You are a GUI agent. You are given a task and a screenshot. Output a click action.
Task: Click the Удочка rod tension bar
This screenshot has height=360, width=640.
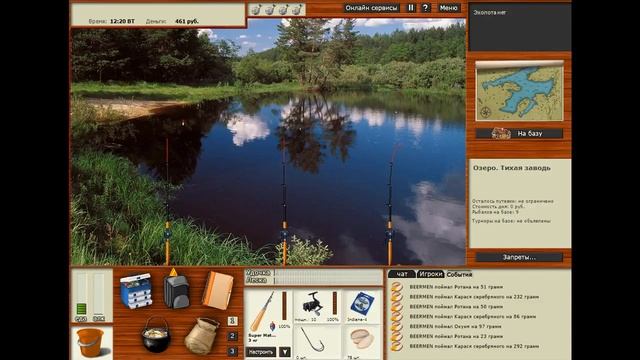[x=328, y=273]
